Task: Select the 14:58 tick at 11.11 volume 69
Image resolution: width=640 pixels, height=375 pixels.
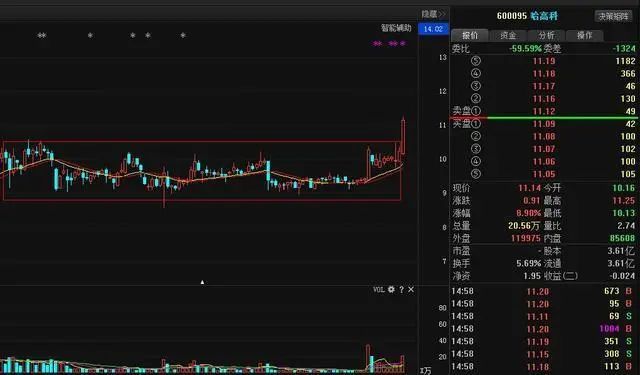Action: coord(543,316)
